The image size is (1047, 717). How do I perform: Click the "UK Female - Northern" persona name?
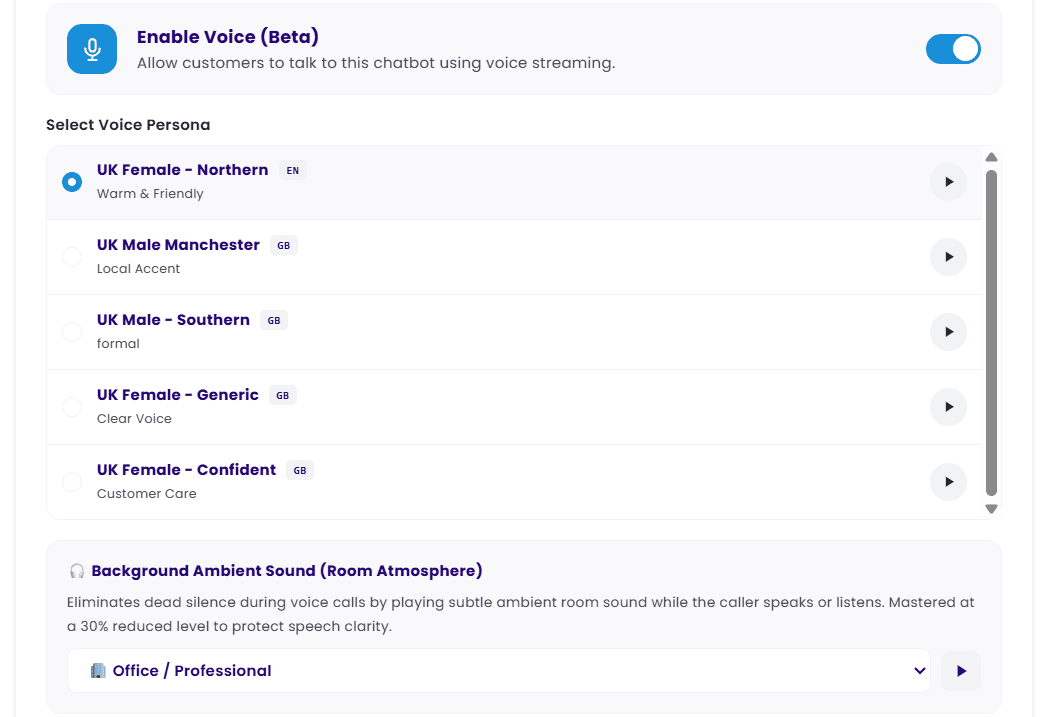[182, 170]
